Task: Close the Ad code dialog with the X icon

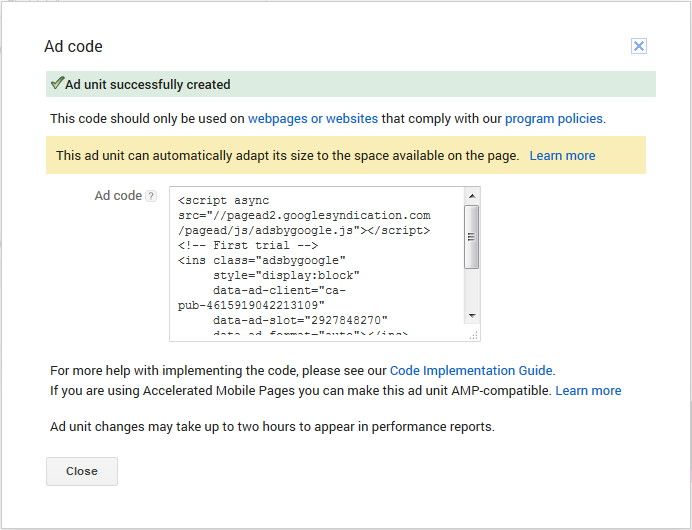Action: click(x=639, y=46)
